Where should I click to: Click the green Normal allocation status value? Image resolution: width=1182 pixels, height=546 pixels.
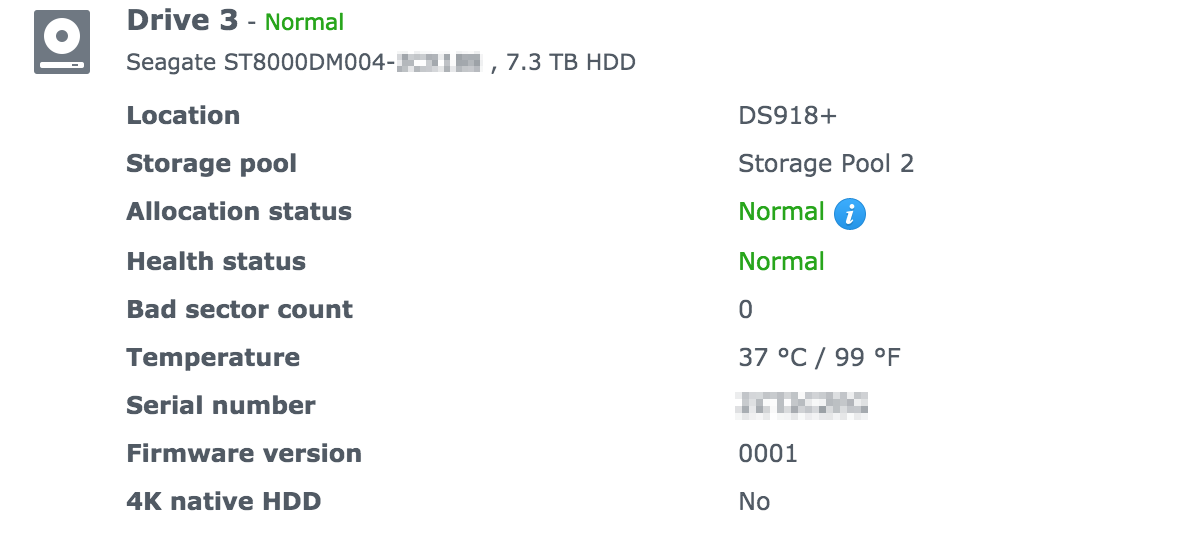pos(781,212)
